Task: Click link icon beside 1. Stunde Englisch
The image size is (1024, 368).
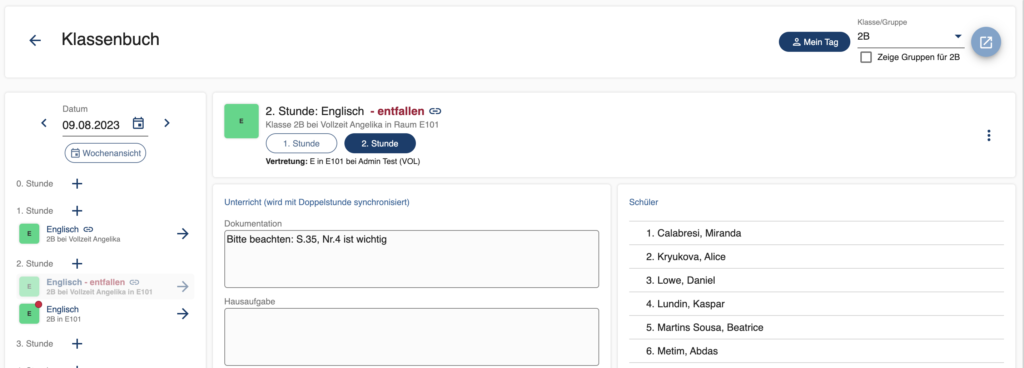Action: (x=89, y=229)
